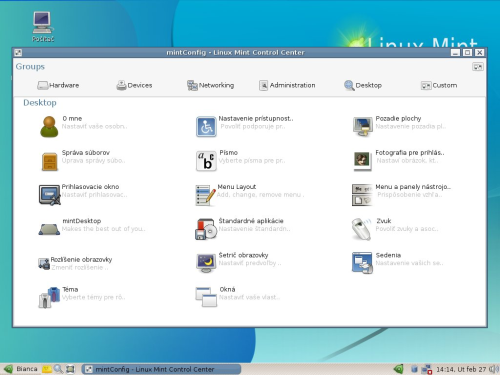Switch to the Administration group
Screen dimensions: 500x375
click(287, 85)
